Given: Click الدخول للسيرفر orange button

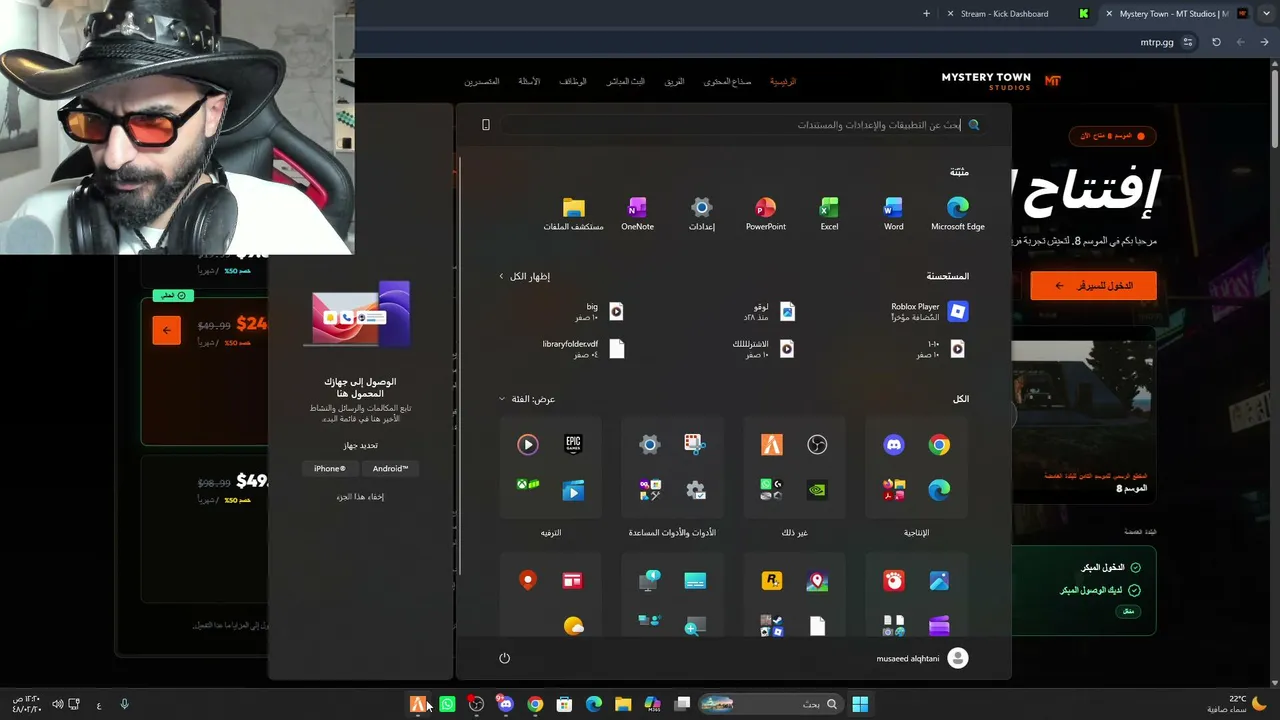Looking at the screenshot, I should pyautogui.click(x=1093, y=286).
